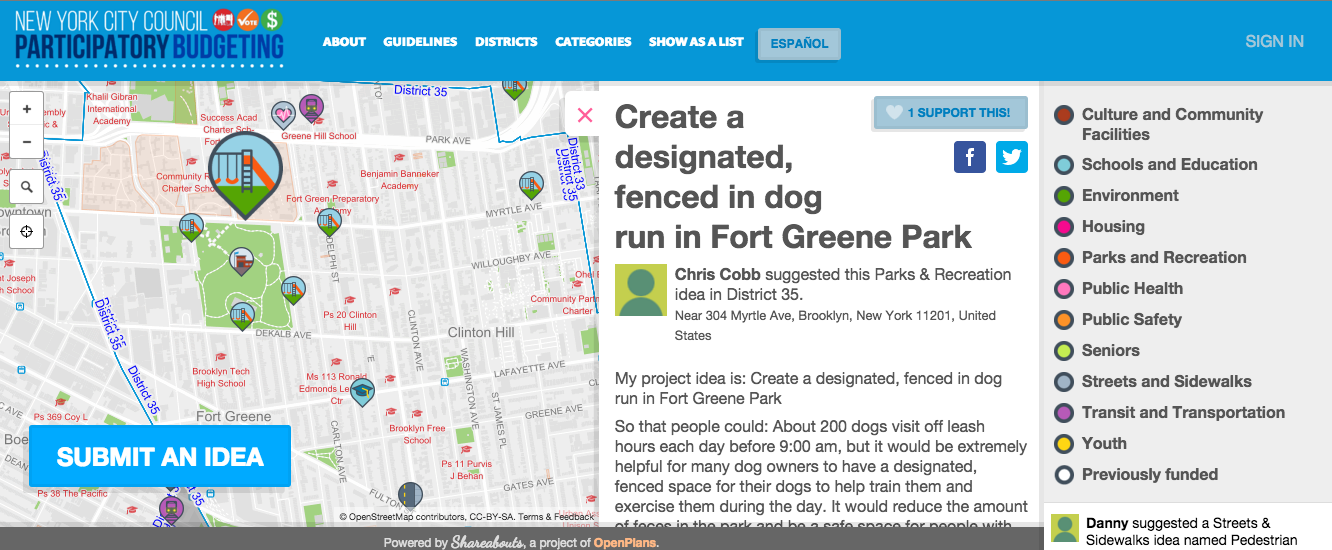
Task: Close the idea detail panel
Action: coord(585,114)
